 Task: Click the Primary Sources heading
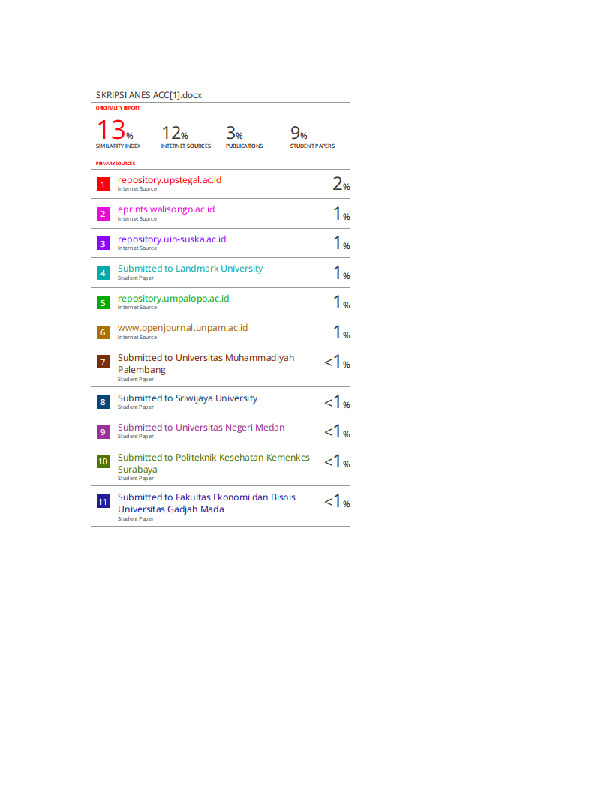pos(115,163)
